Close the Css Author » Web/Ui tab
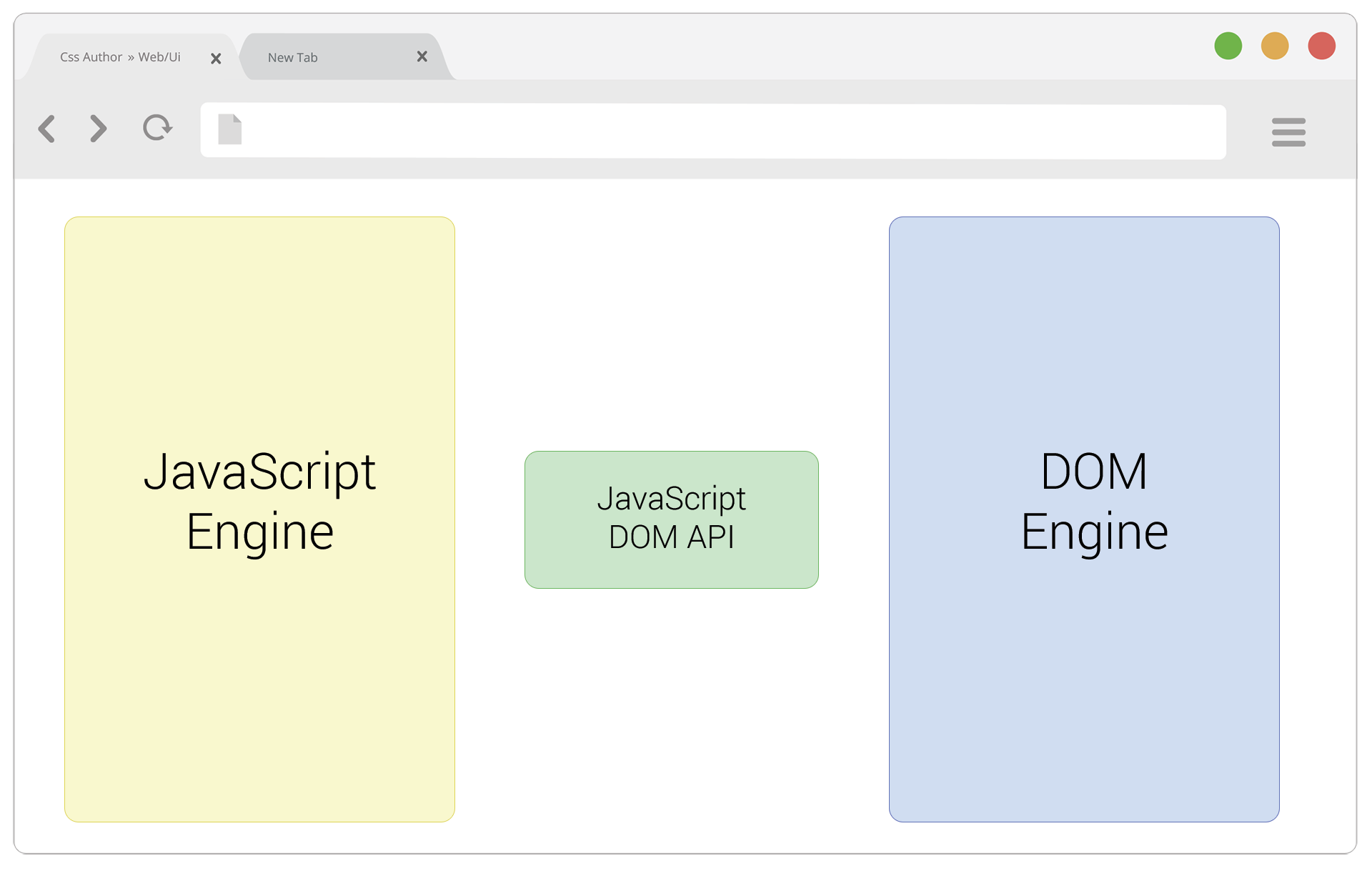The image size is (1372, 871). [216, 59]
